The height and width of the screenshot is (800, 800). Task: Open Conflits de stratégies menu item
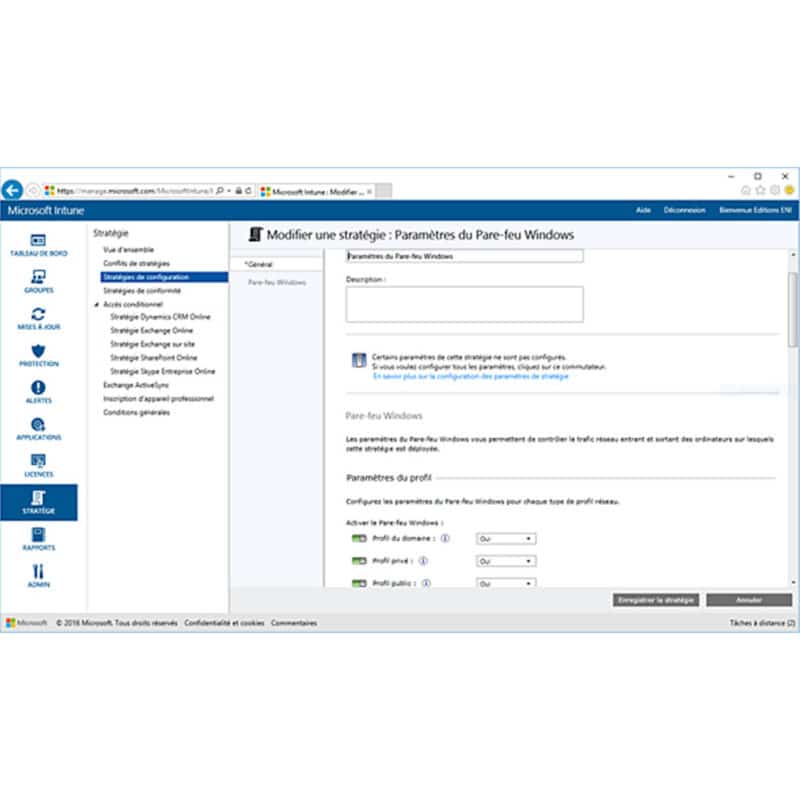(136, 263)
